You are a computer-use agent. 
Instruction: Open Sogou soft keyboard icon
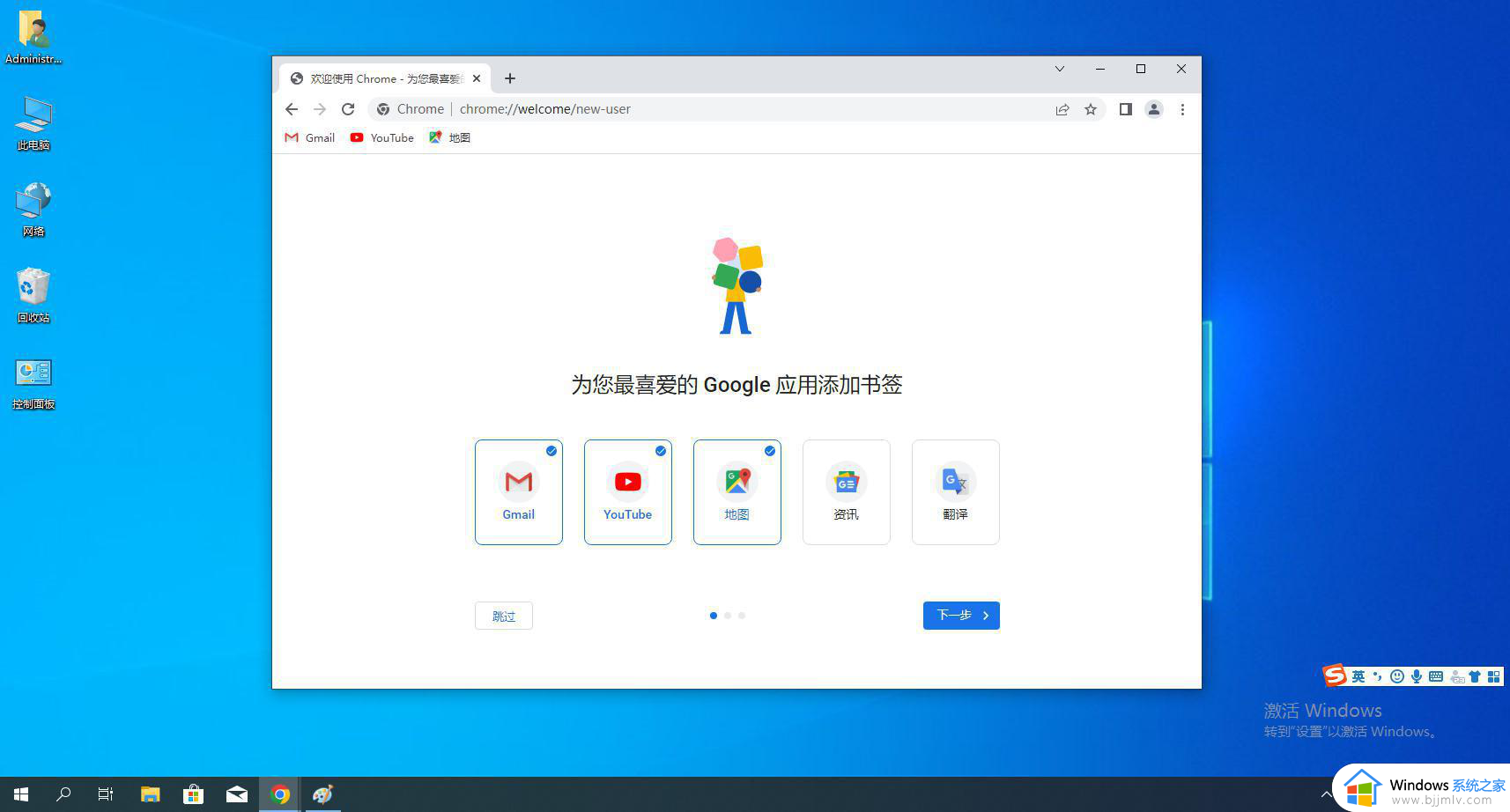pyautogui.click(x=1436, y=676)
